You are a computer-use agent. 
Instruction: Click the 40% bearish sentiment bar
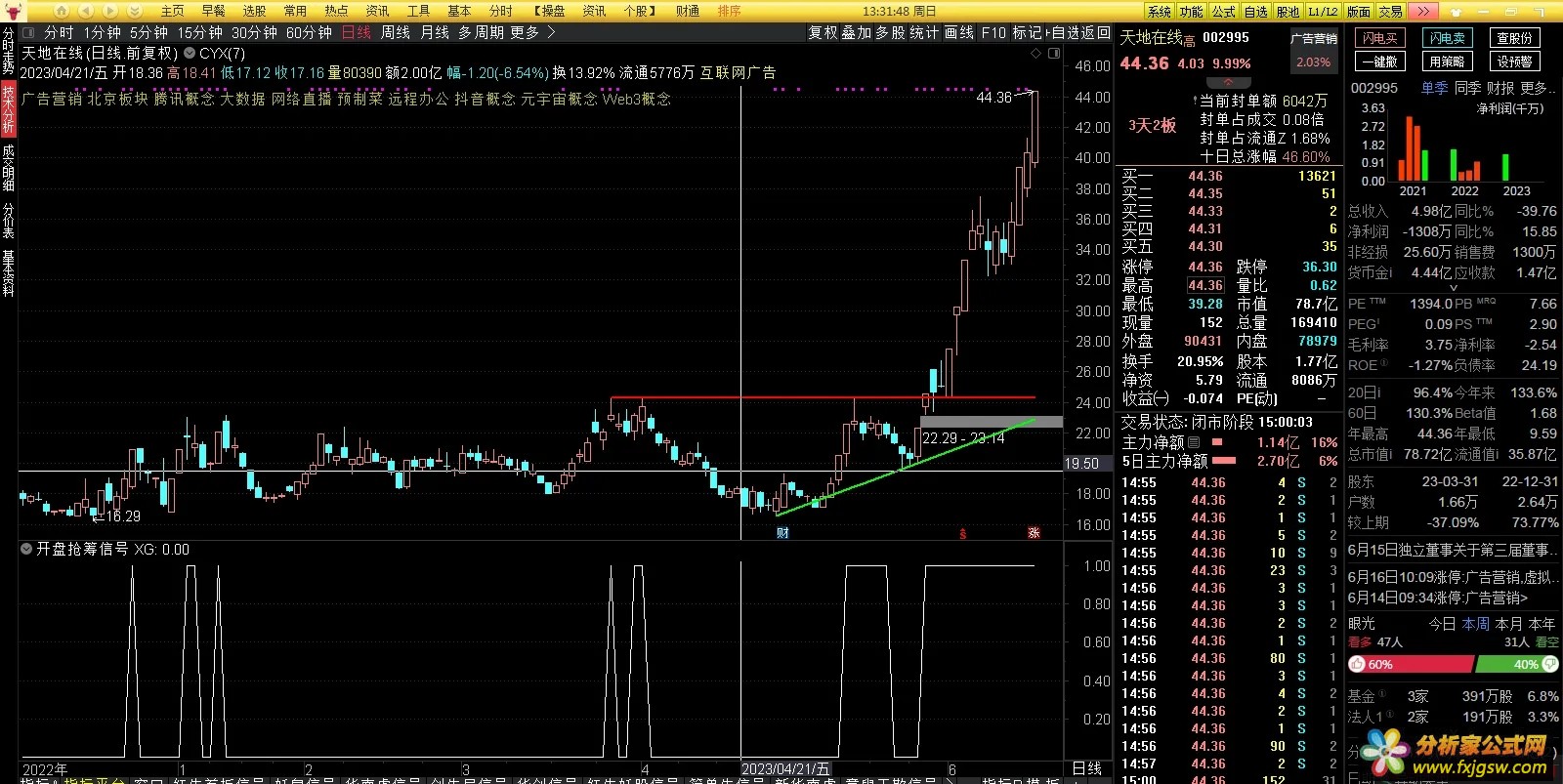point(1516,664)
